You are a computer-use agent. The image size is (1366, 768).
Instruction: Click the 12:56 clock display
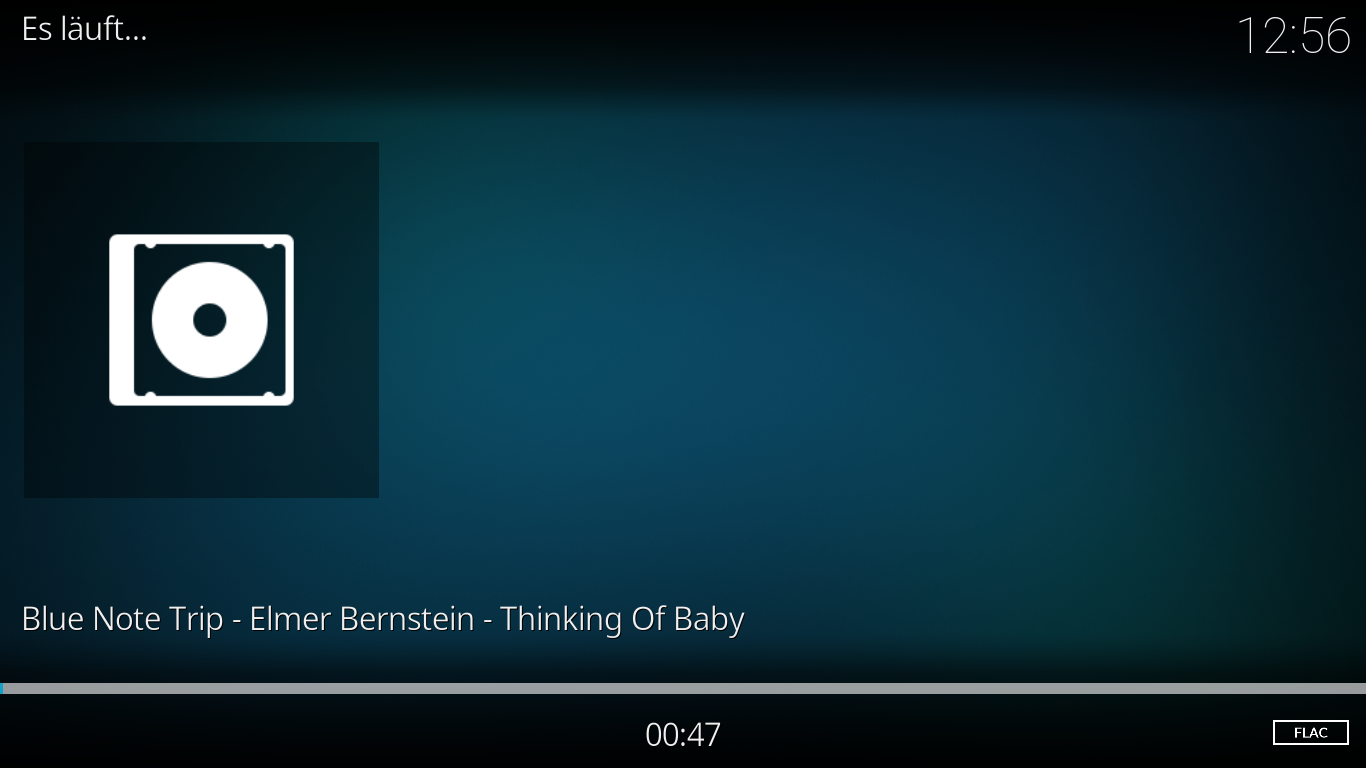click(1293, 36)
